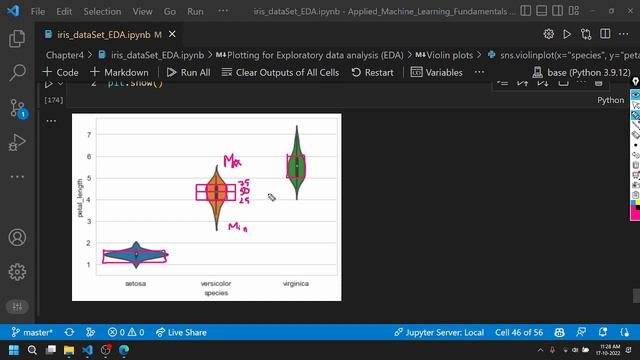The height and width of the screenshot is (360, 640).
Task: Open the View menu
Action: tap(142, 11)
